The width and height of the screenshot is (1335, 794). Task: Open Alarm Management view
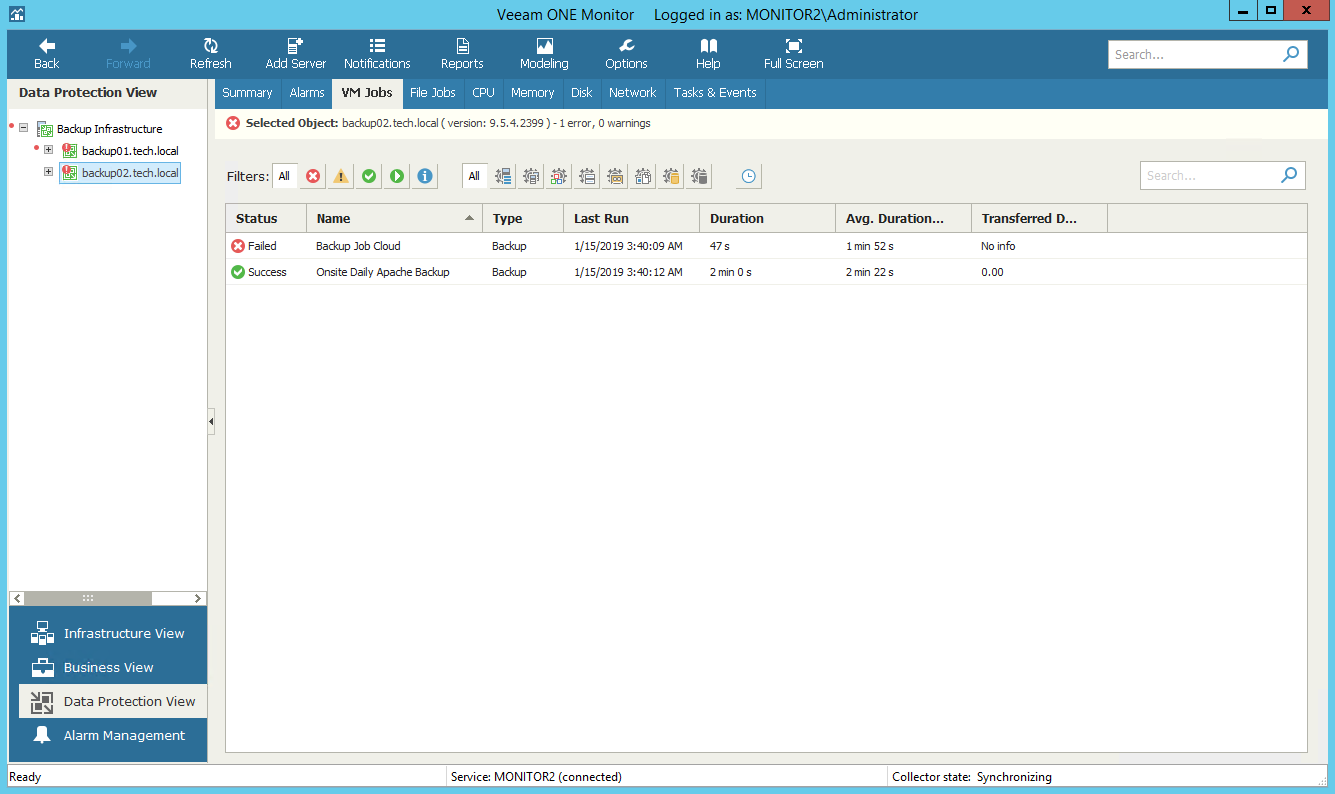124,735
